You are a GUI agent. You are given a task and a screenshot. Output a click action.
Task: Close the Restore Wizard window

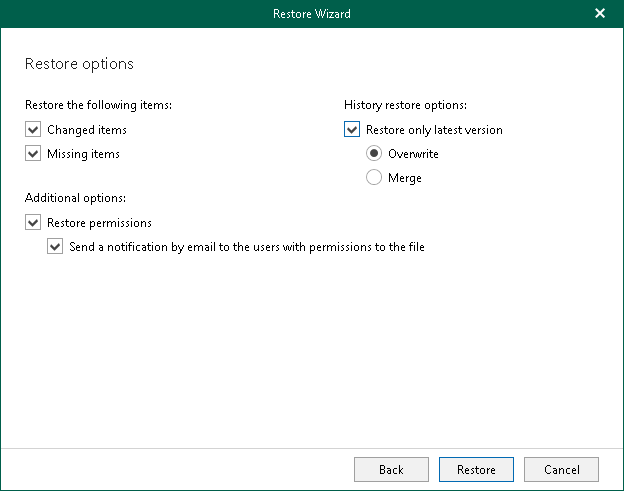coord(600,14)
